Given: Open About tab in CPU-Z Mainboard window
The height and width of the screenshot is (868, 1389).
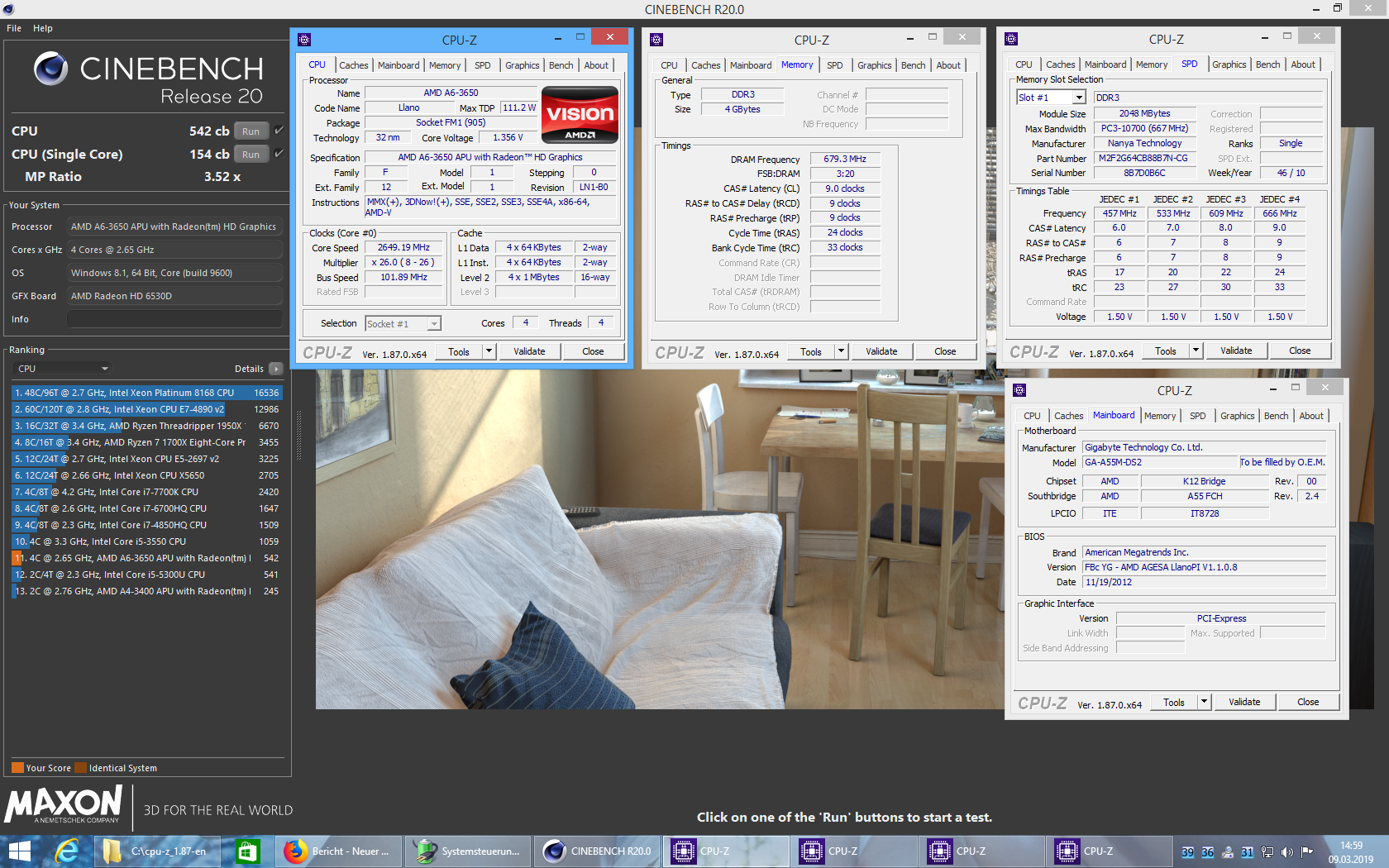Looking at the screenshot, I should (x=1310, y=416).
